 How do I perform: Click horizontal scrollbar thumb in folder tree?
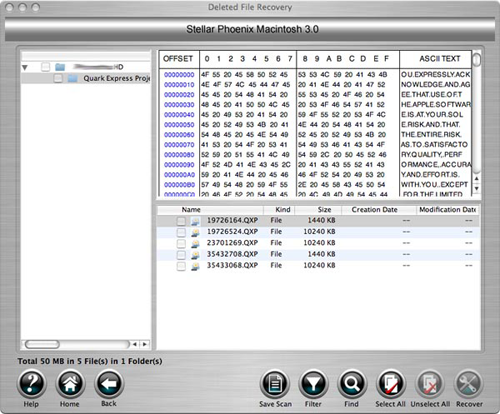coord(42,344)
